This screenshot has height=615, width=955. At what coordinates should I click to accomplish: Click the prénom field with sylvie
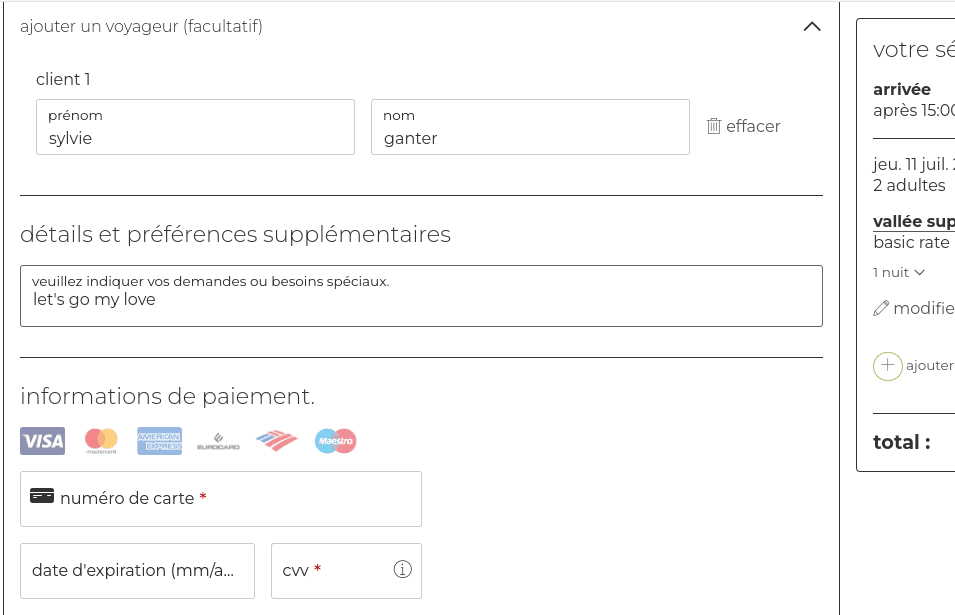point(196,127)
